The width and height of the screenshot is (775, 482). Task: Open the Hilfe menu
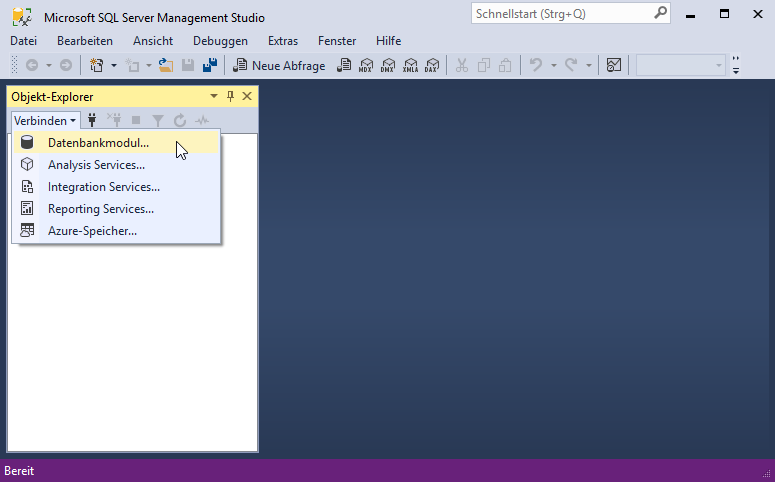coord(388,41)
